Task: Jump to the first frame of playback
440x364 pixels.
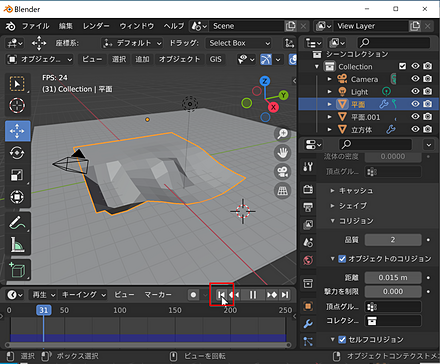Action: (x=221, y=295)
